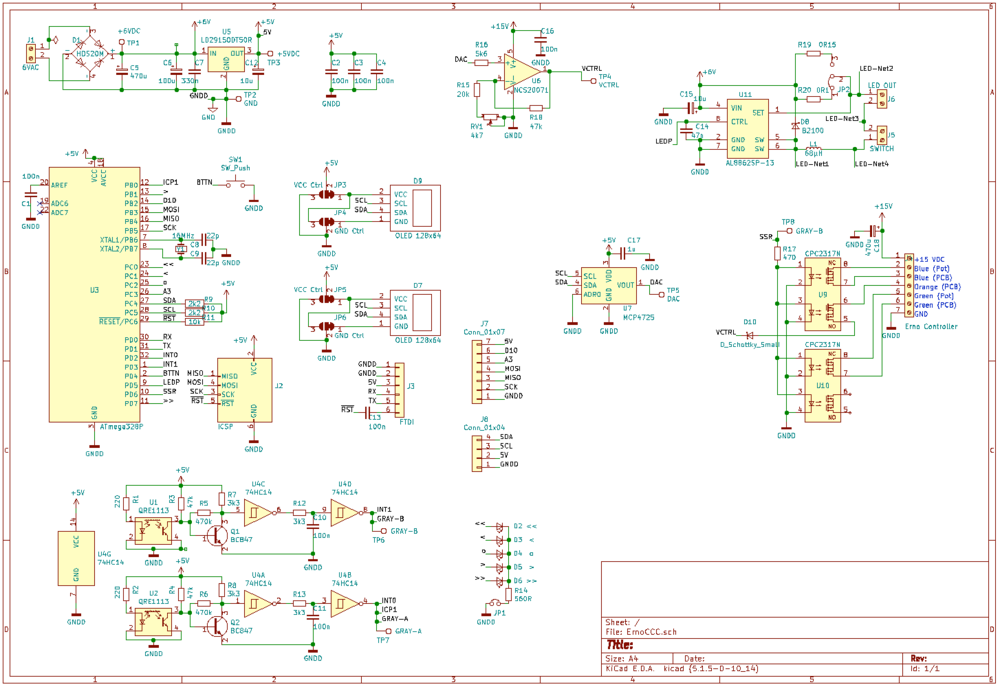The height and width of the screenshot is (689, 1000).
Task: Select the SW1 push button symbol
Action: pyautogui.click(x=236, y=183)
